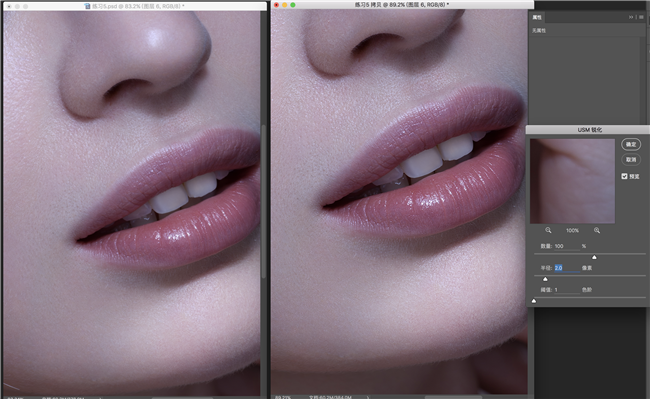Zoom in the USM preview thumbnail
This screenshot has height=399, width=650.
[597, 230]
